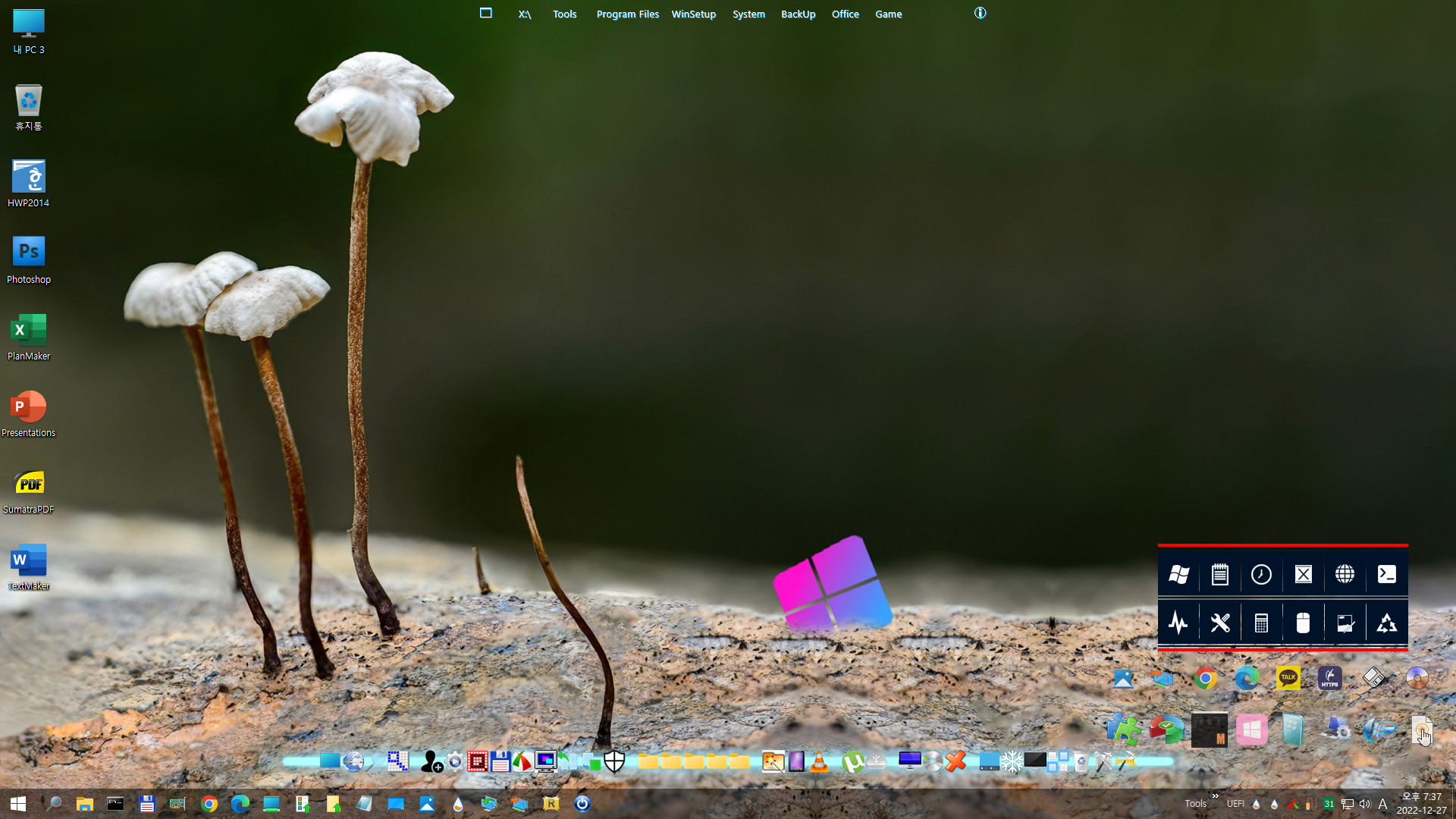Screen dimensions: 1456x819
Task: Open the X:\ drive menu in top bar
Action: click(x=525, y=14)
